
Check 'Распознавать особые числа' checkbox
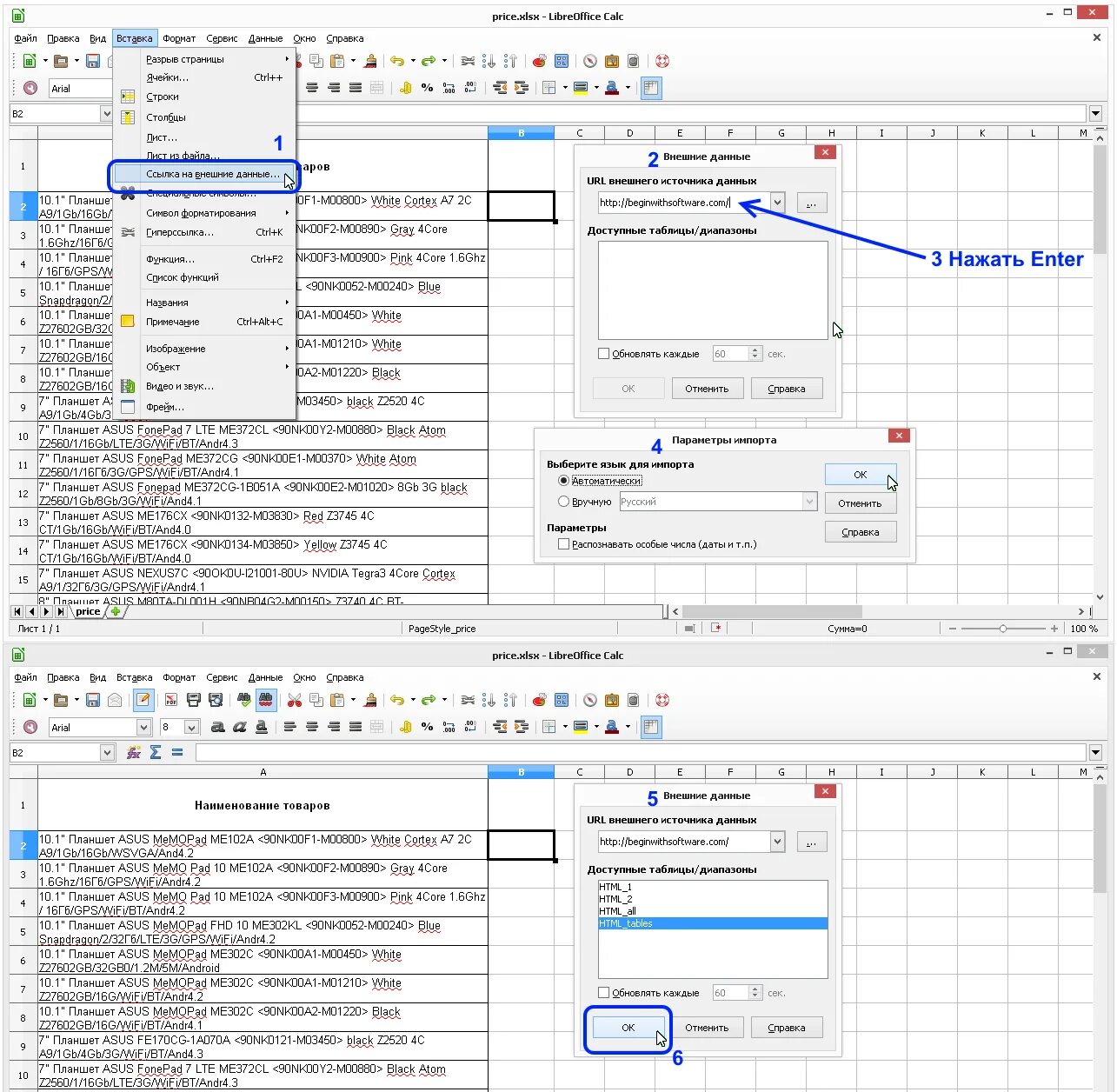point(563,544)
